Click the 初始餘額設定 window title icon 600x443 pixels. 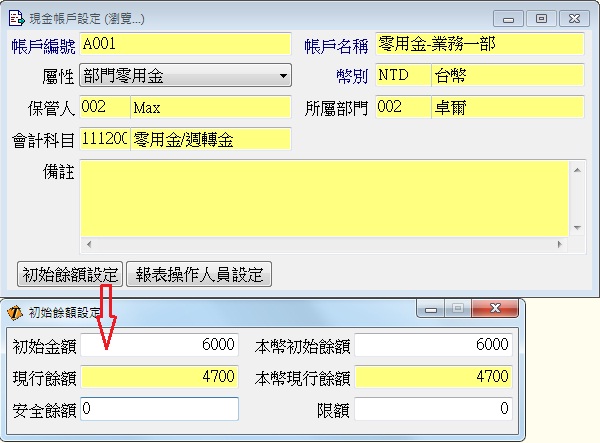click(15, 311)
